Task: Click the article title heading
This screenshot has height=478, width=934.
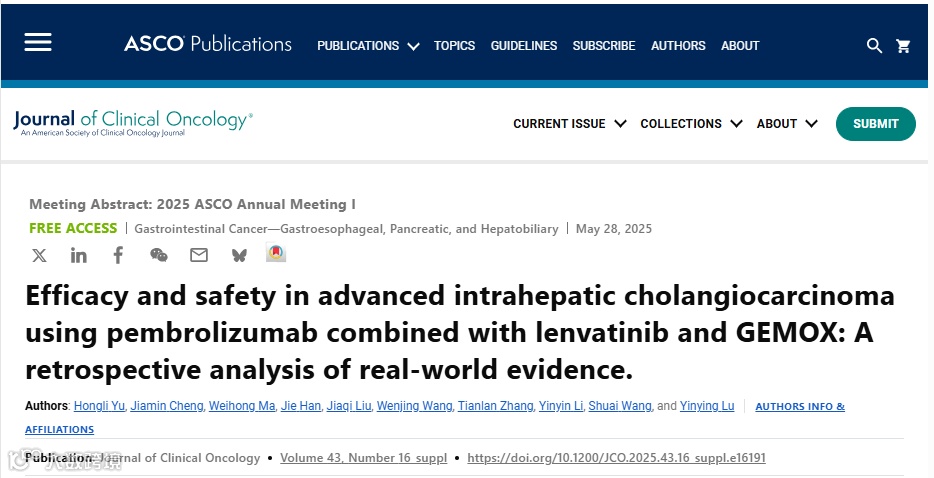Action: (460, 333)
